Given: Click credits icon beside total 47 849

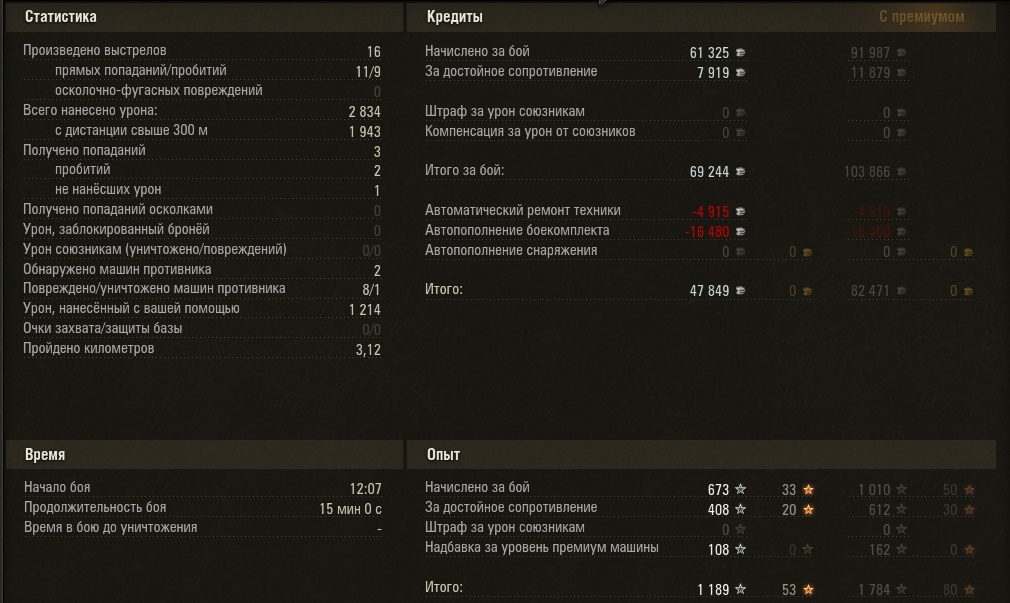Looking at the screenshot, I should coord(741,291).
